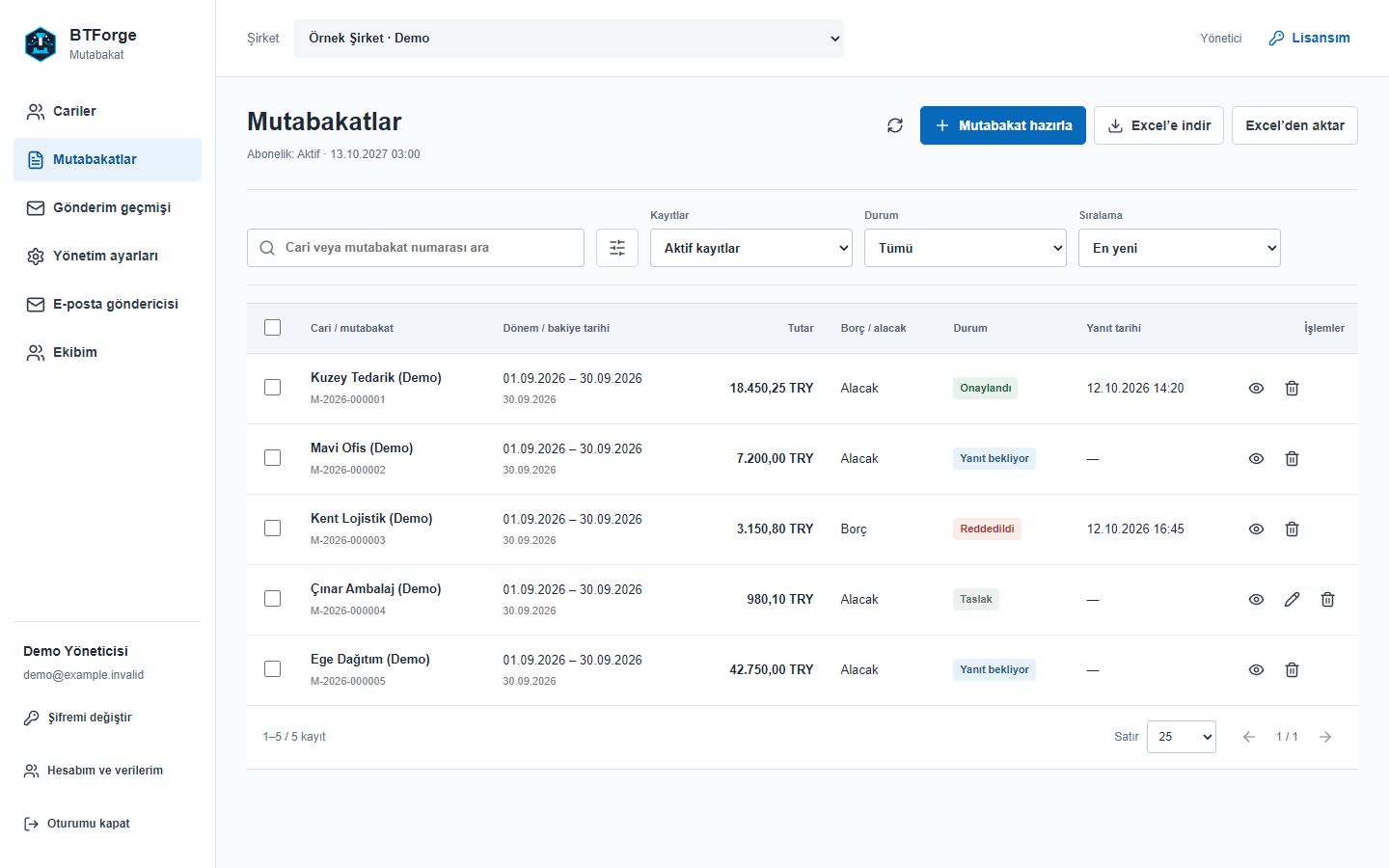Check the Kent Lojistik row checkbox
This screenshot has height=868, width=1389.
coord(272,528)
